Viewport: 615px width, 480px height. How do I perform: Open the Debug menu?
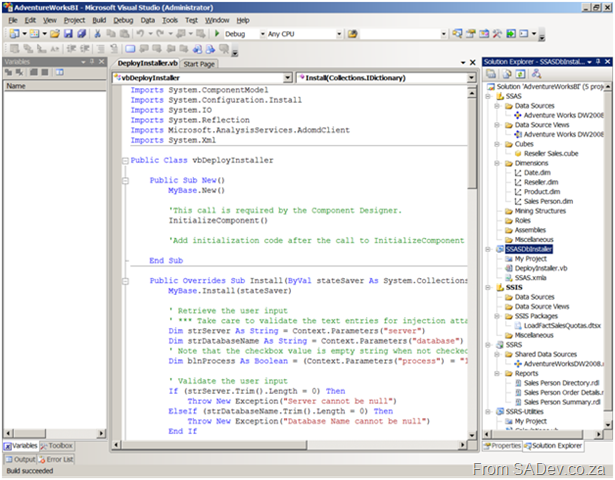(x=123, y=20)
